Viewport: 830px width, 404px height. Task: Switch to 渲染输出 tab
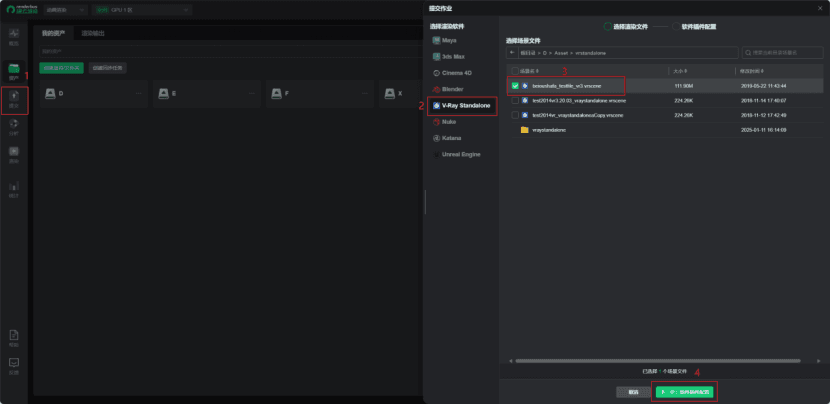tap(93, 33)
